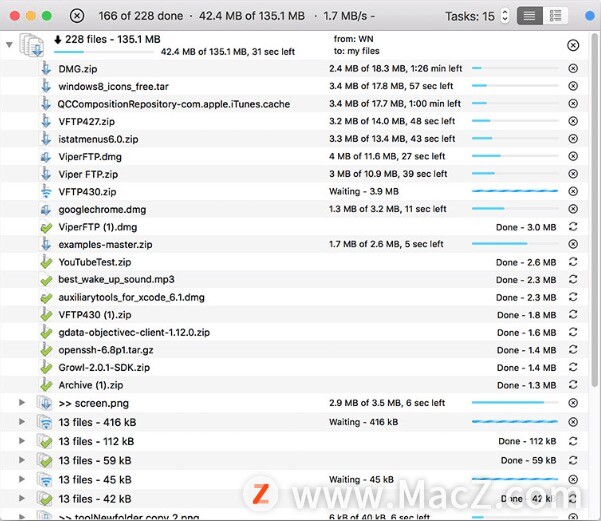
Task: Expand the 13 files 112 kB group
Action: click(x=22, y=441)
